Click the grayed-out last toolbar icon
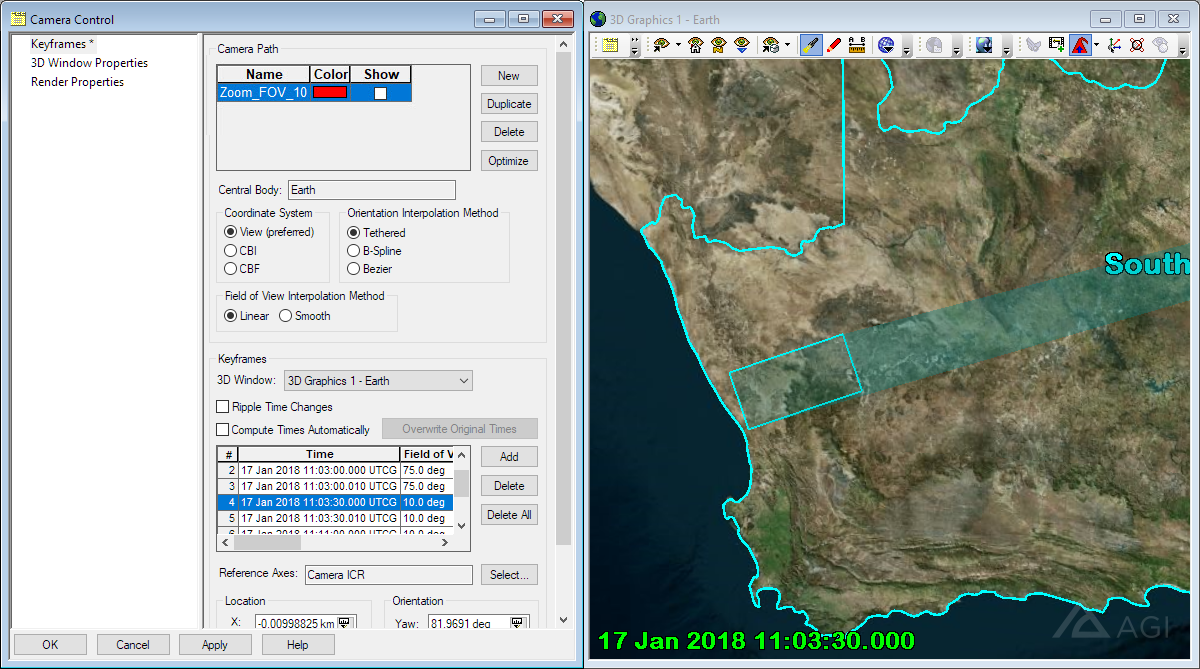Image resolution: width=1200 pixels, height=669 pixels. [x=1160, y=45]
